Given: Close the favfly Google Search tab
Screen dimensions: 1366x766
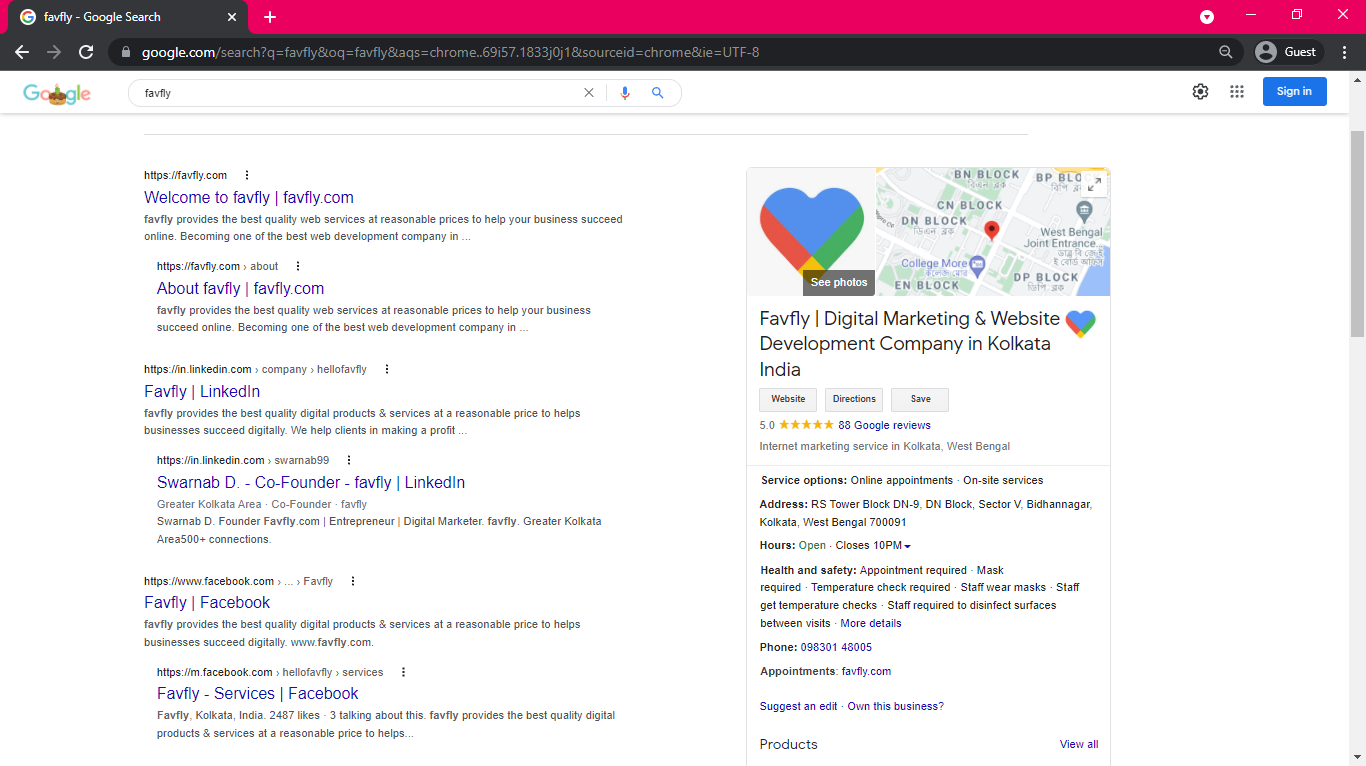Looking at the screenshot, I should click(232, 17).
